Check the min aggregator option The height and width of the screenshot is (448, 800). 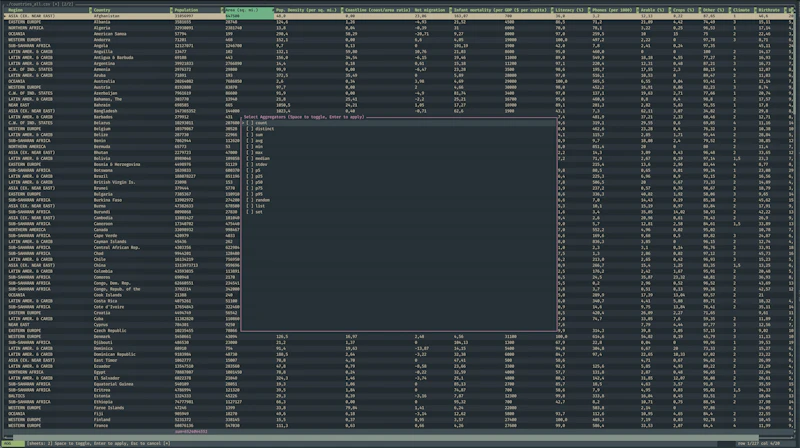coord(249,146)
